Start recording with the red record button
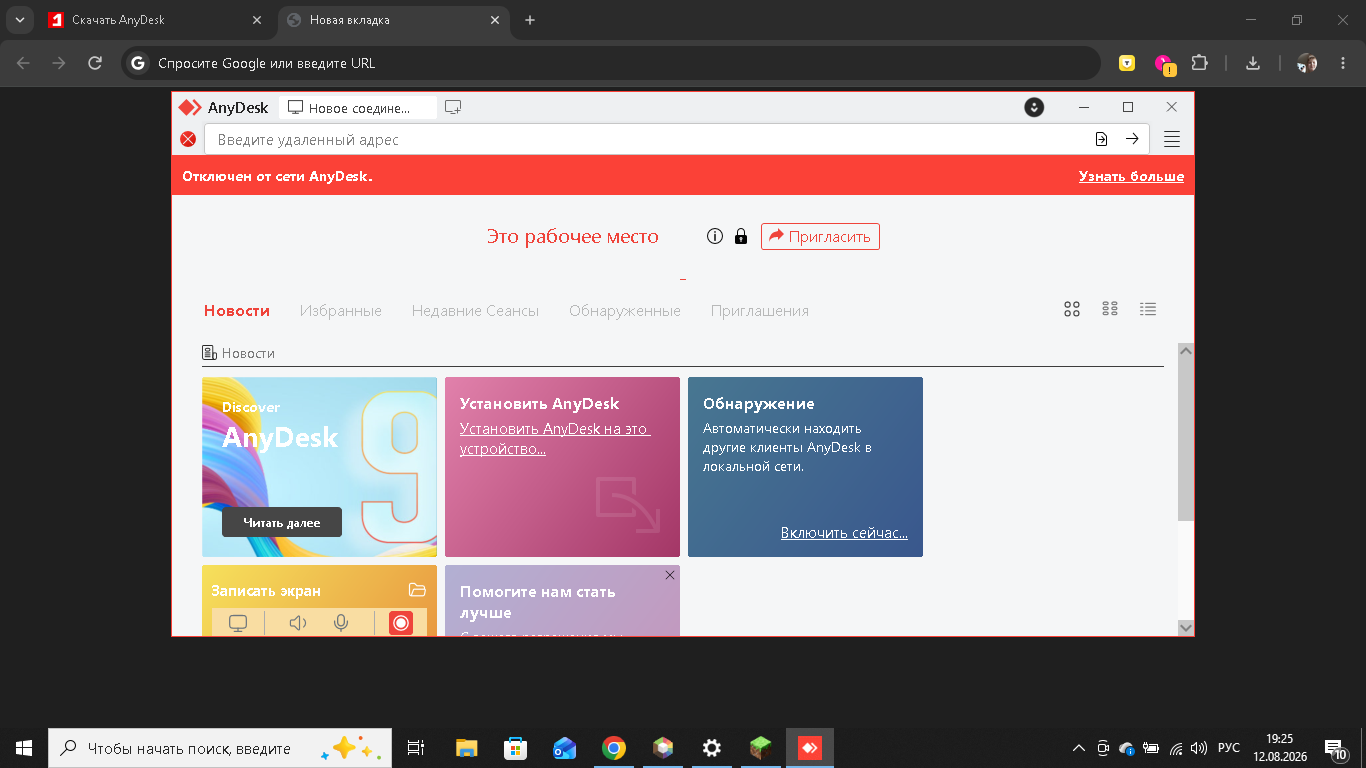1366x768 pixels. click(x=401, y=623)
